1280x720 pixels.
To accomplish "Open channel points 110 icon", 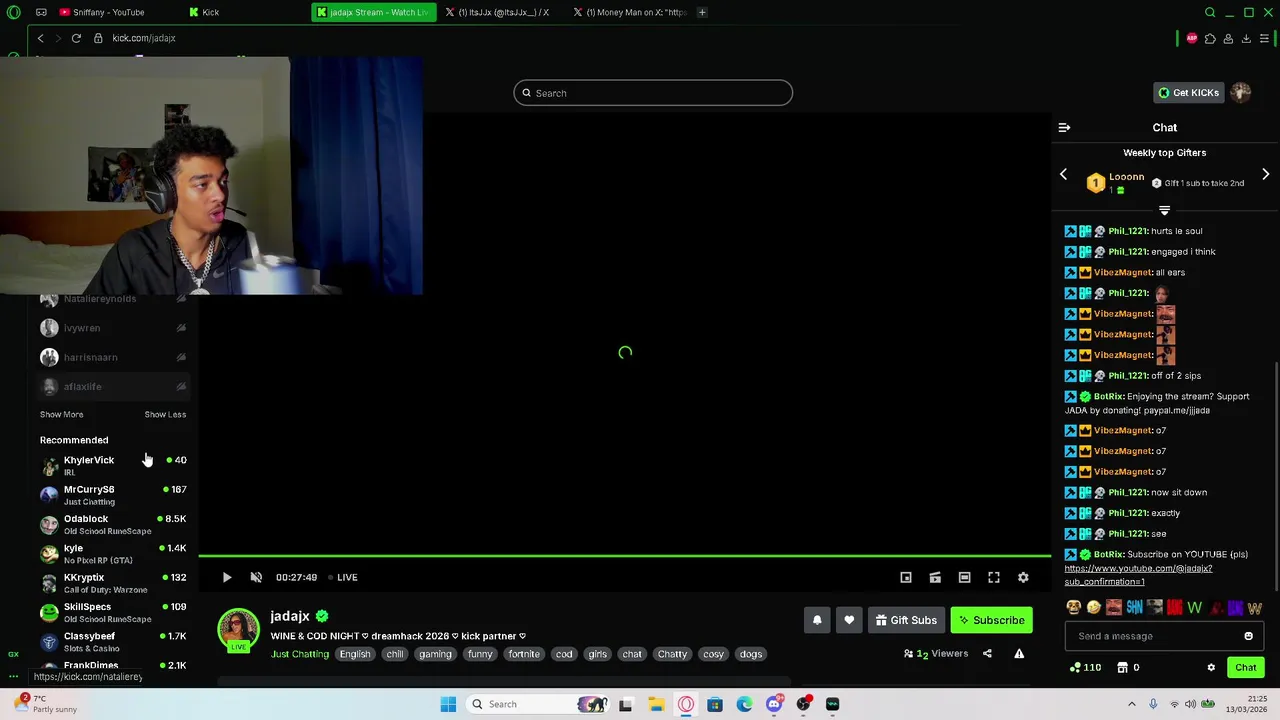I will (1085, 667).
